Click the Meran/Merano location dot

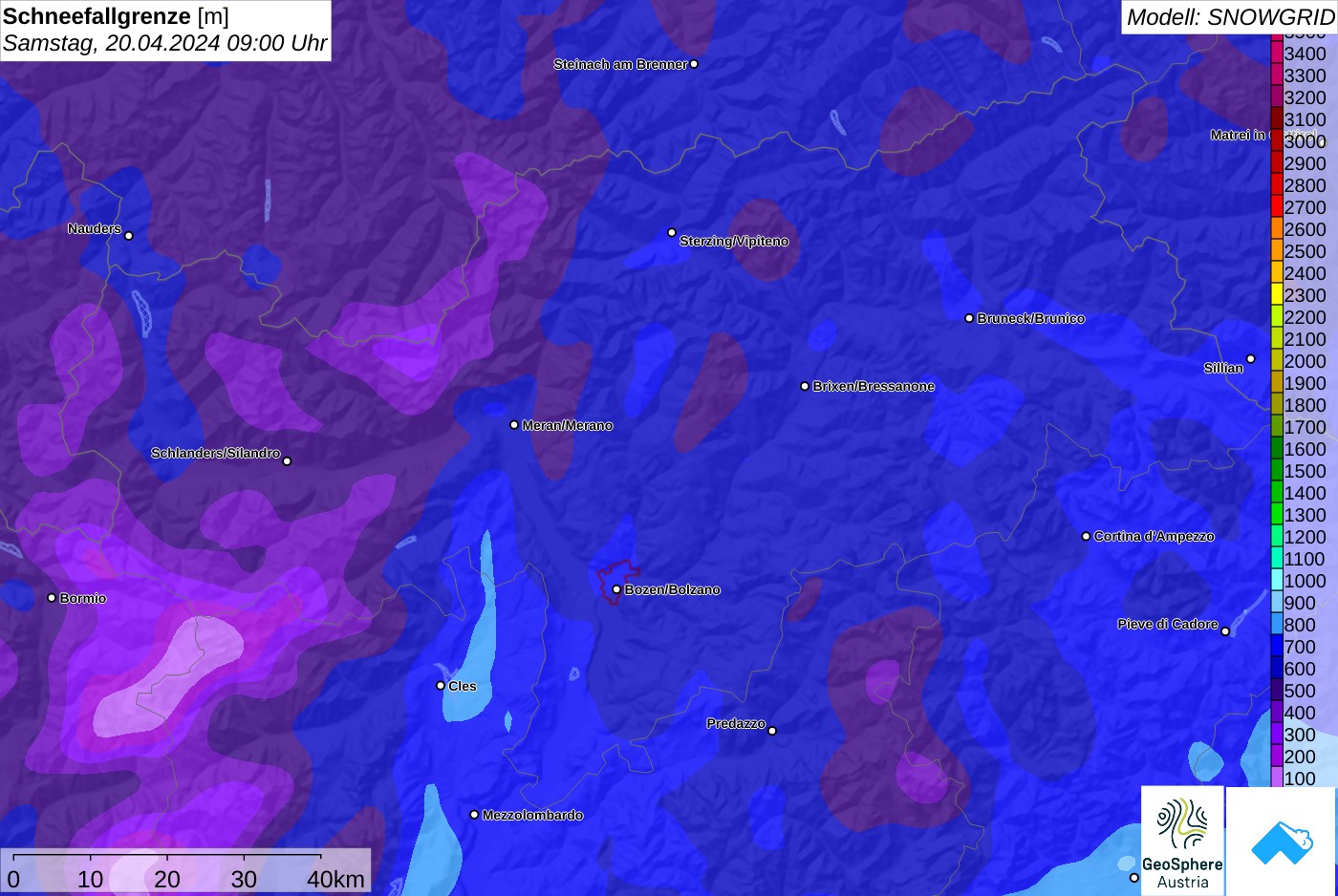[x=514, y=425]
